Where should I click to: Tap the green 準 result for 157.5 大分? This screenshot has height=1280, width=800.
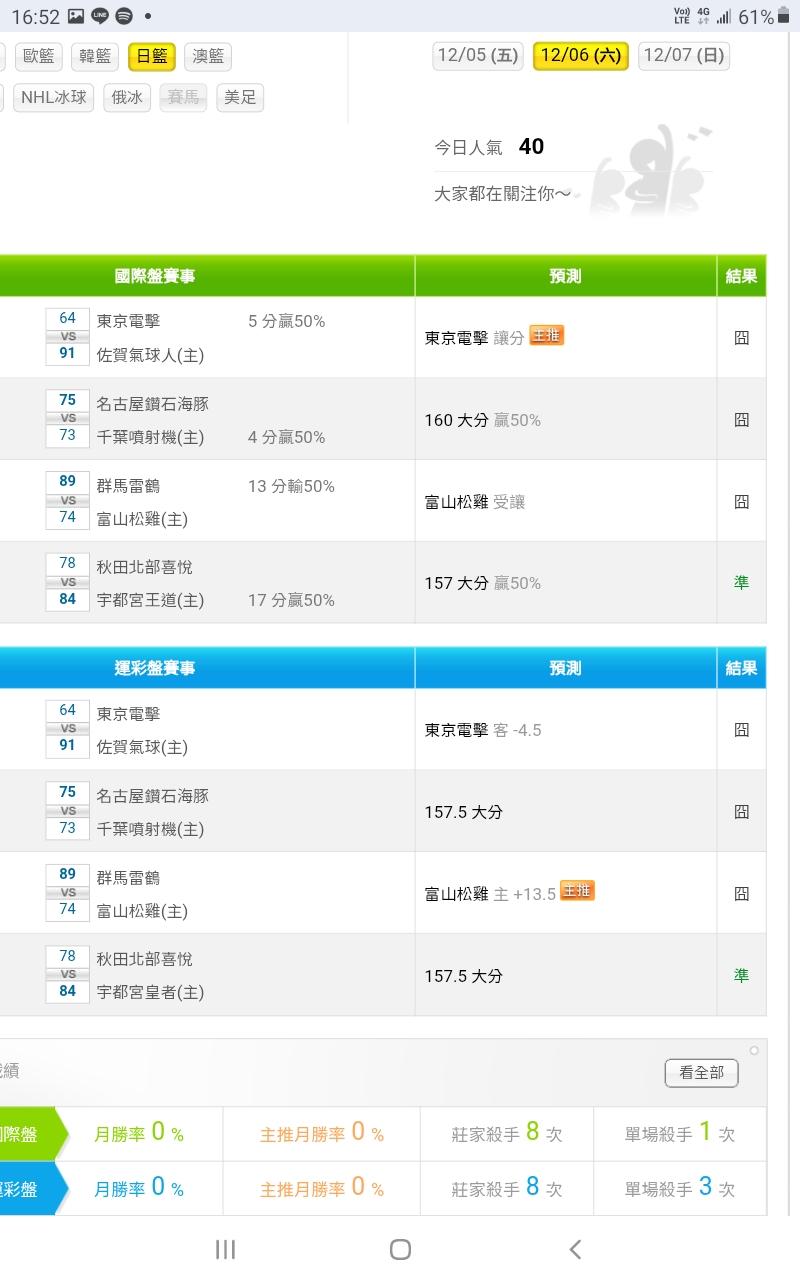pyautogui.click(x=741, y=975)
